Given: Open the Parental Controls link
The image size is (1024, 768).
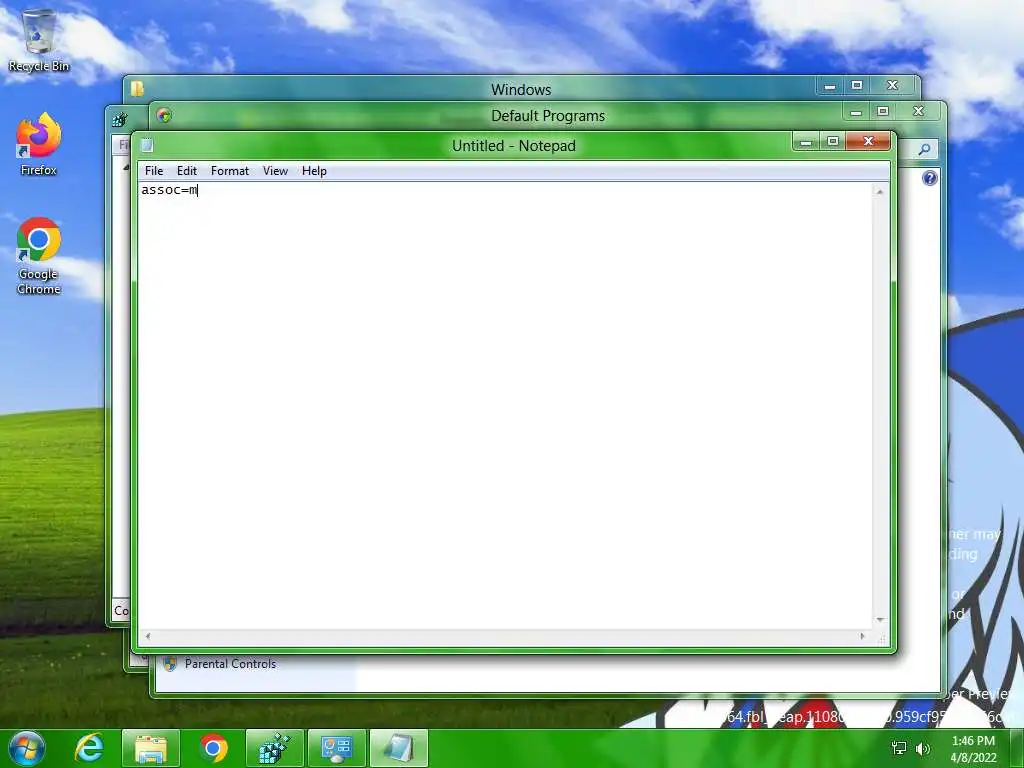Looking at the screenshot, I should pos(230,664).
